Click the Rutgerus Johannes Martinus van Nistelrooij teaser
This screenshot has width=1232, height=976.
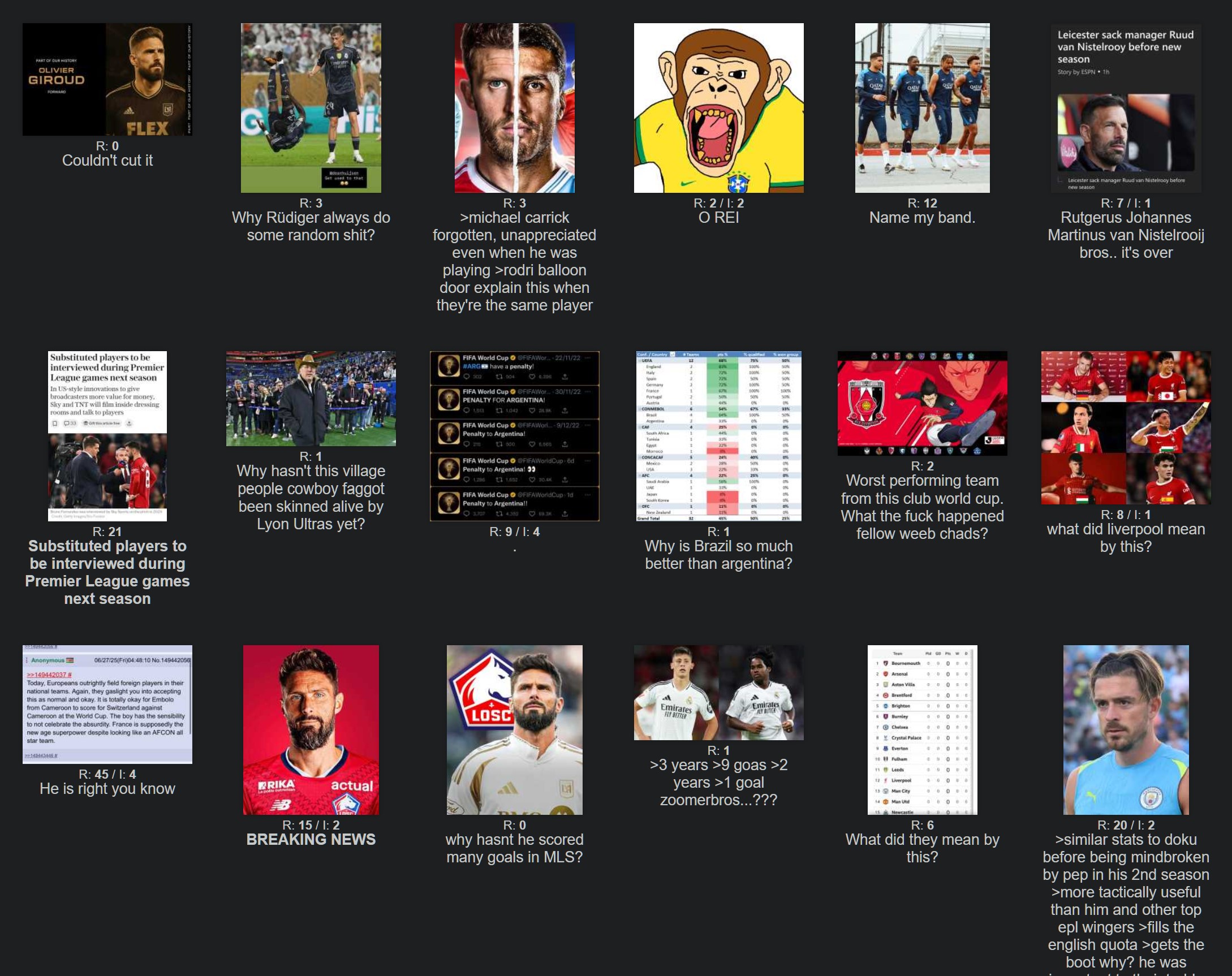[x=1126, y=235]
